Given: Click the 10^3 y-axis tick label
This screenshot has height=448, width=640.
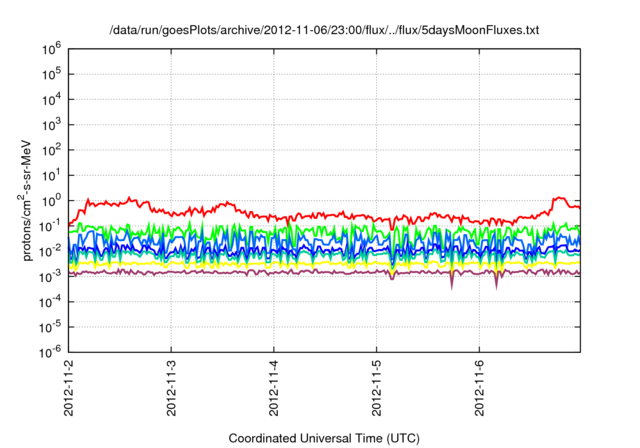Looking at the screenshot, I should [x=51, y=125].
